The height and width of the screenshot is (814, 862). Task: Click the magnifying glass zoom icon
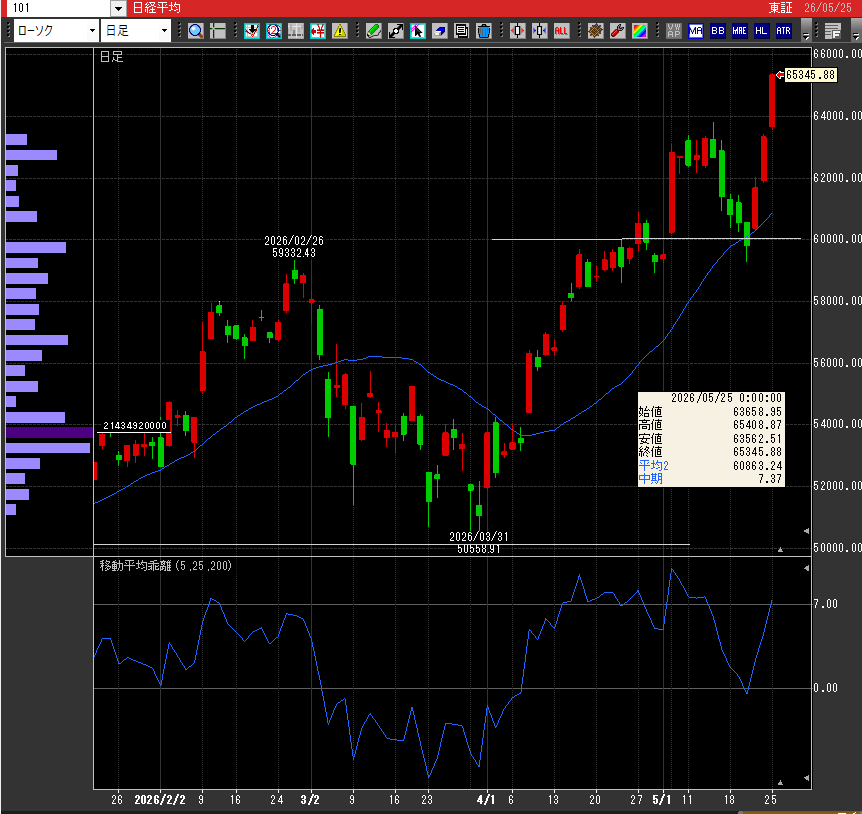[x=196, y=31]
